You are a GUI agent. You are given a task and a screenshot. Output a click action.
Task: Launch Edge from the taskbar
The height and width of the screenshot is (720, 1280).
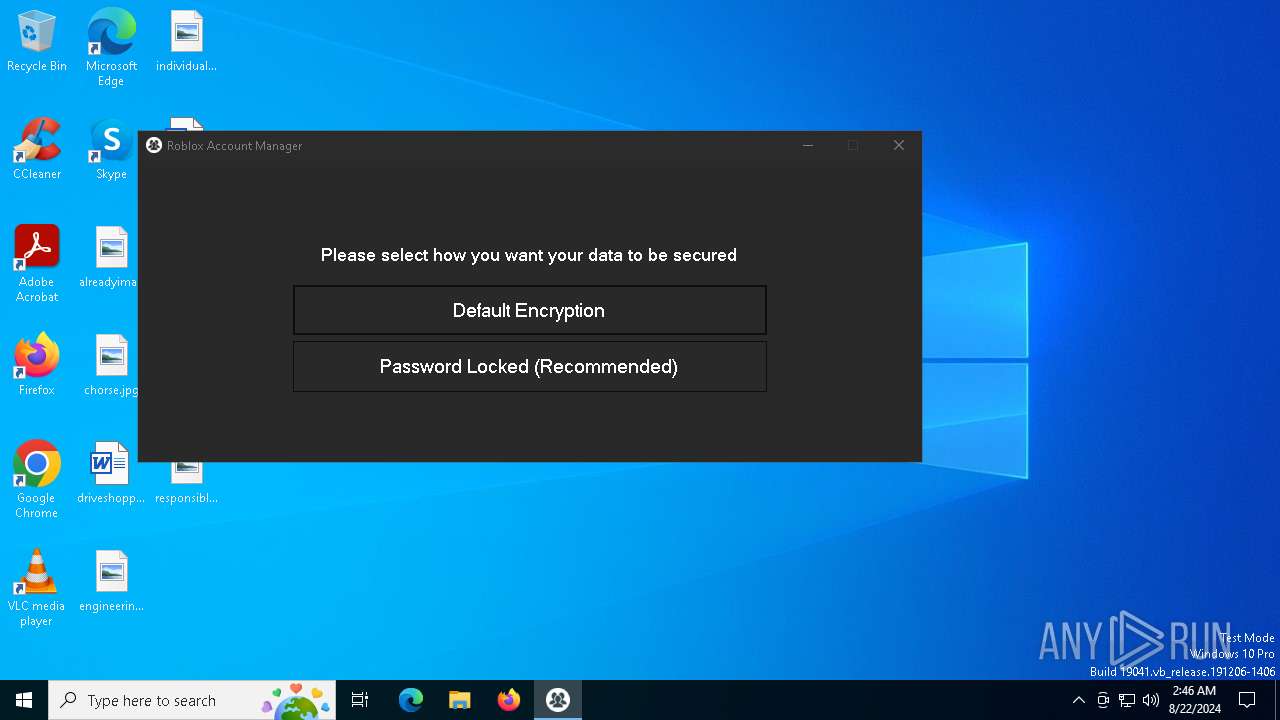tap(411, 700)
